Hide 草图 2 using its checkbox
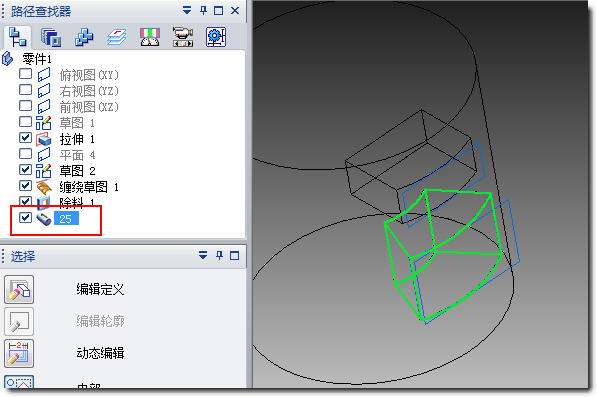 tap(26, 169)
